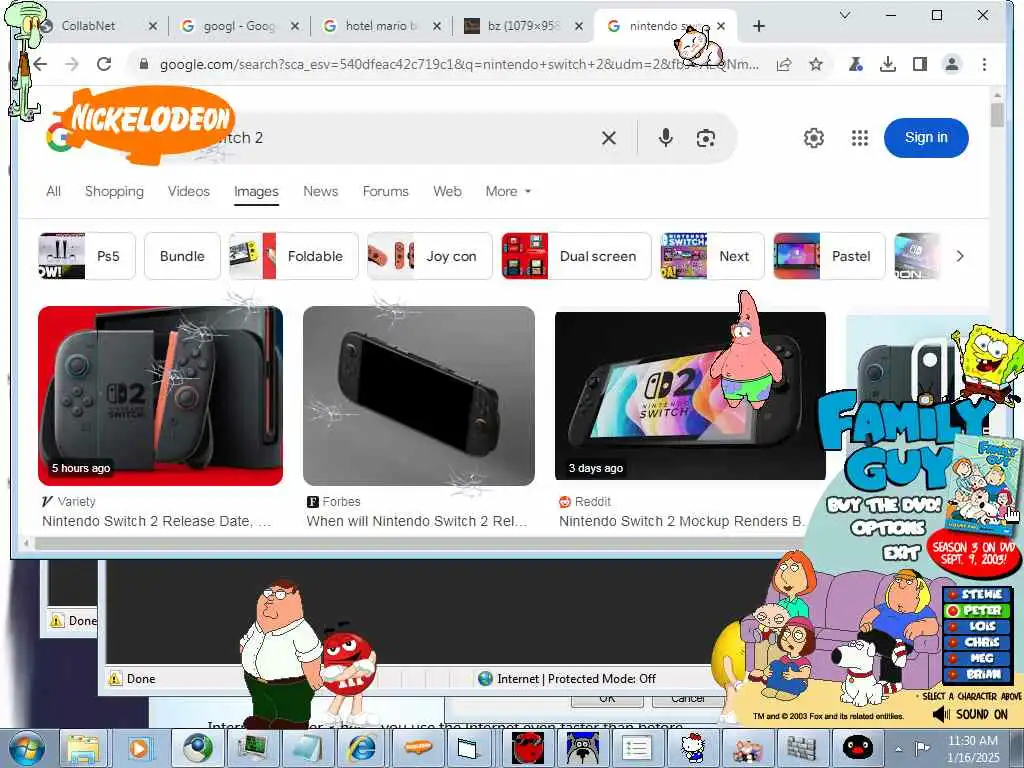Filter images by Ps5 chip

(x=87, y=256)
